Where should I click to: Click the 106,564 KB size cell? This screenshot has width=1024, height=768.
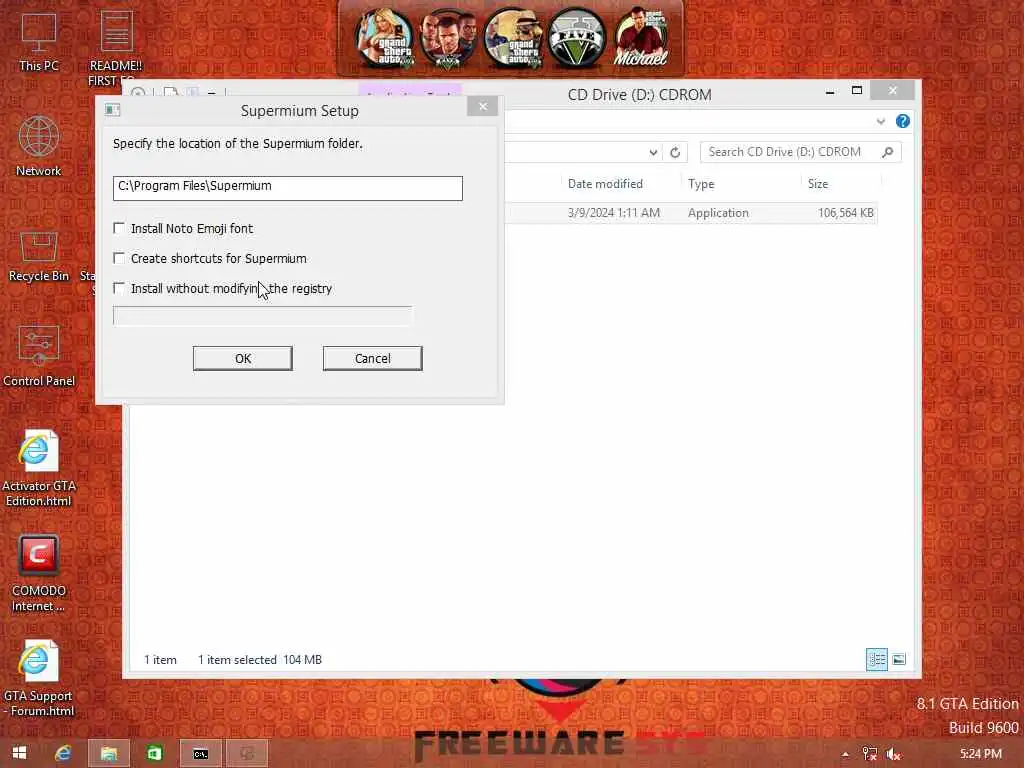pyautogui.click(x=845, y=213)
